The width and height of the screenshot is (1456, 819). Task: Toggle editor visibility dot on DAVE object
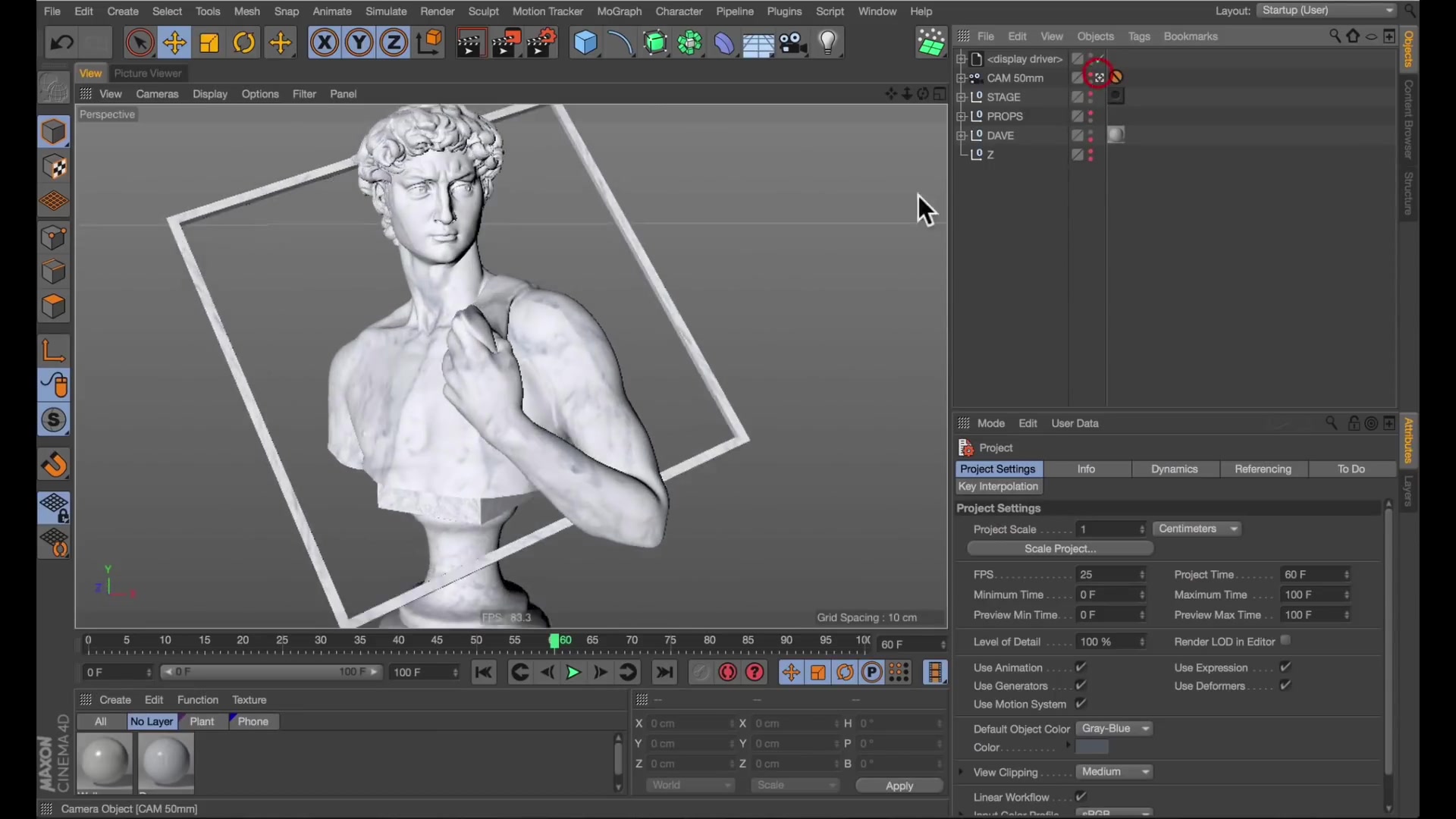tap(1090, 132)
